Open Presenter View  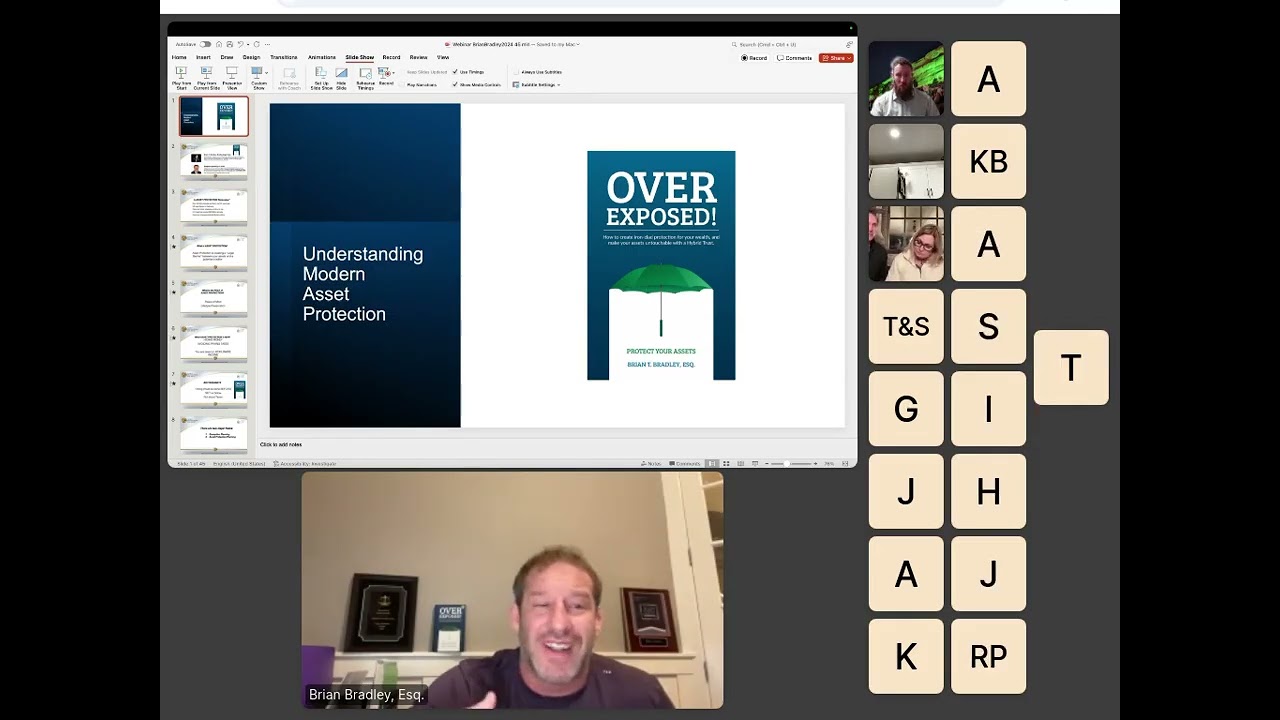[232, 72]
